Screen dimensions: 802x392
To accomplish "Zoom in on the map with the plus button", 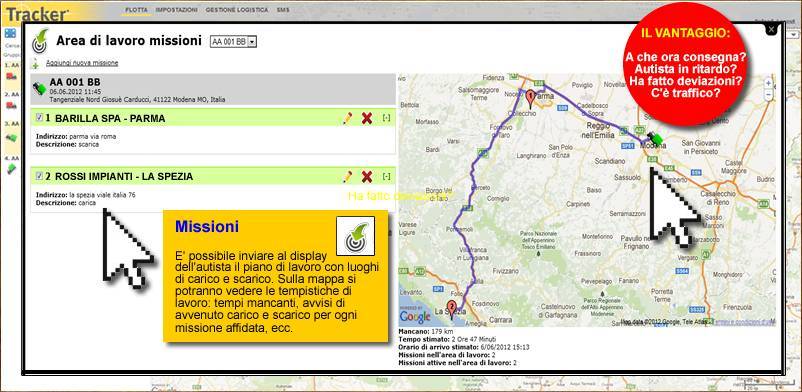I will (768, 83).
